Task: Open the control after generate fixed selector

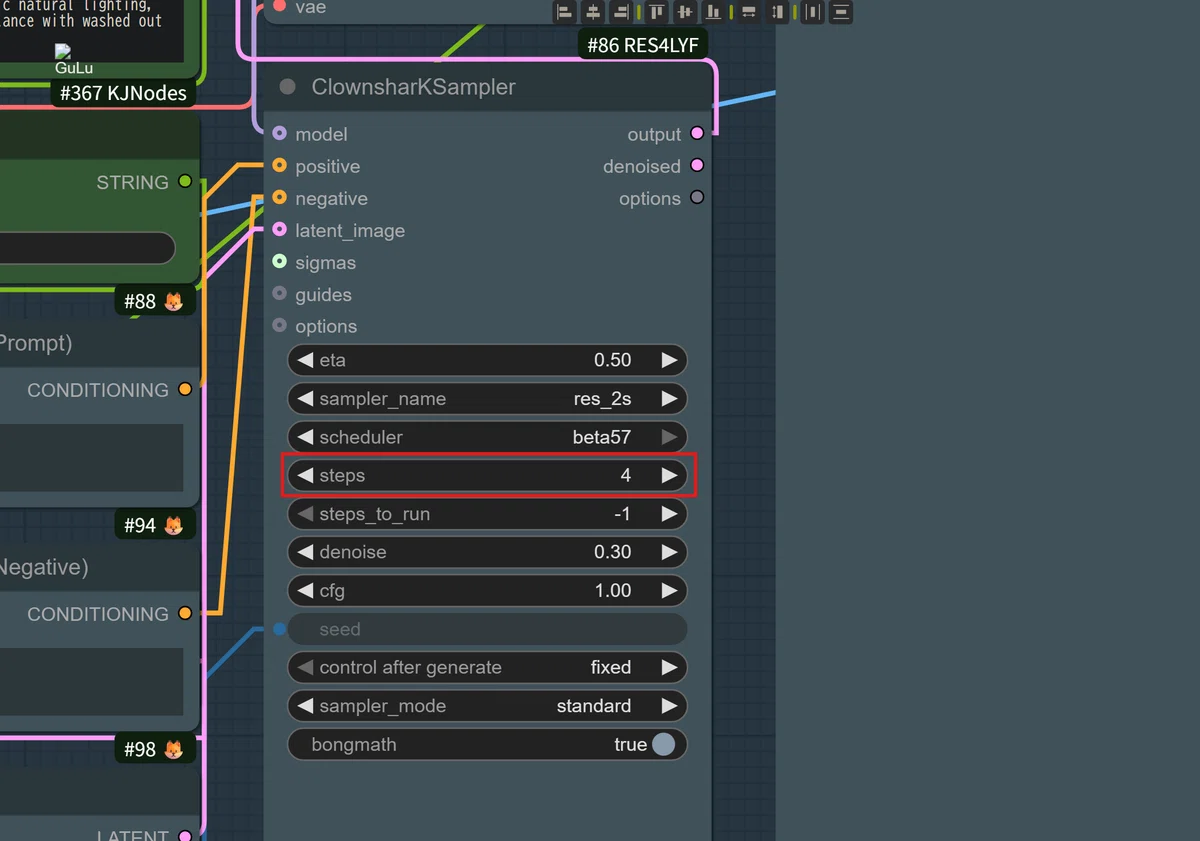Action: click(487, 667)
